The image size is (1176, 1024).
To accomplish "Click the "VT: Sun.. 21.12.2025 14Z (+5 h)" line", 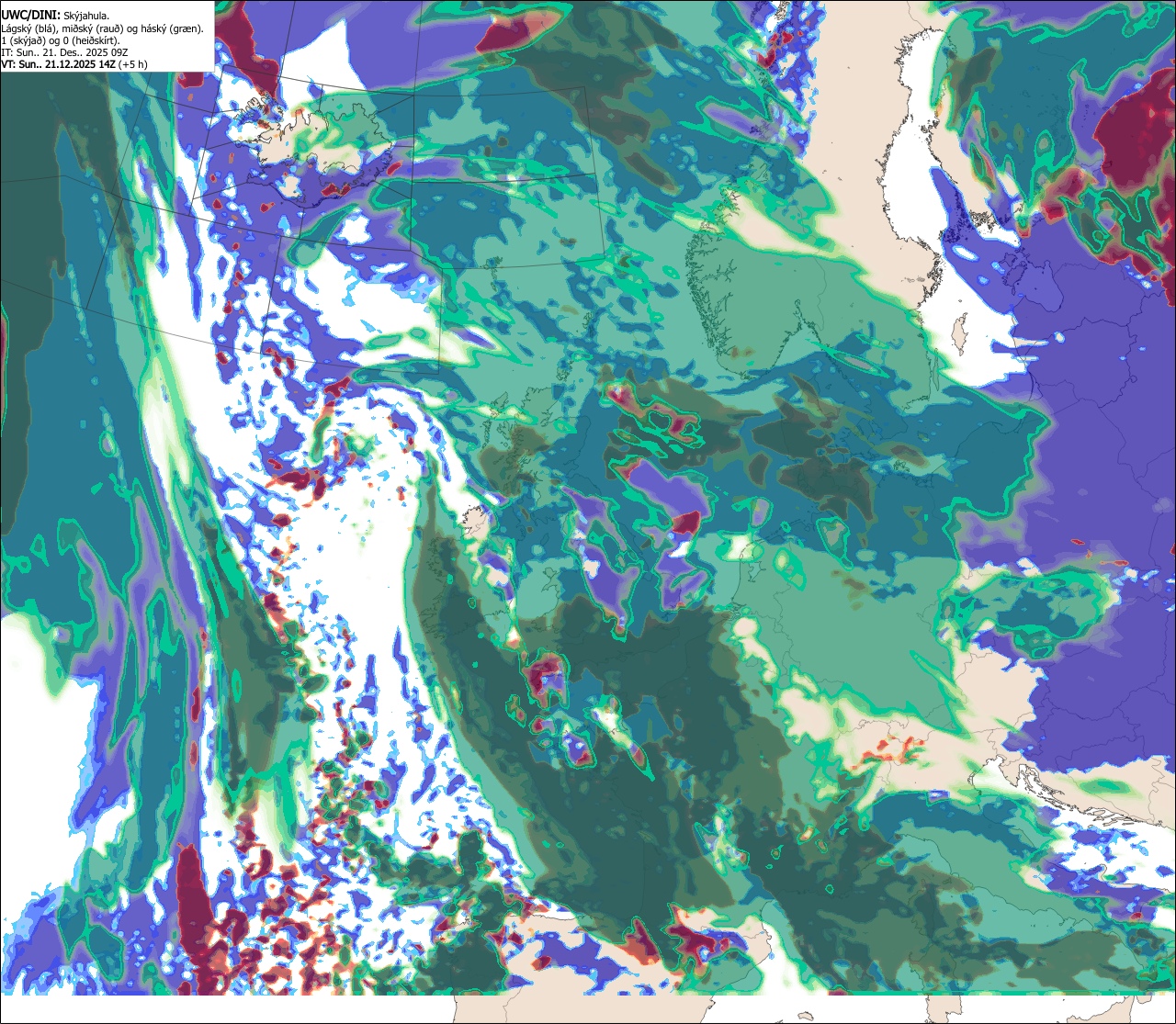I will click(x=74, y=63).
